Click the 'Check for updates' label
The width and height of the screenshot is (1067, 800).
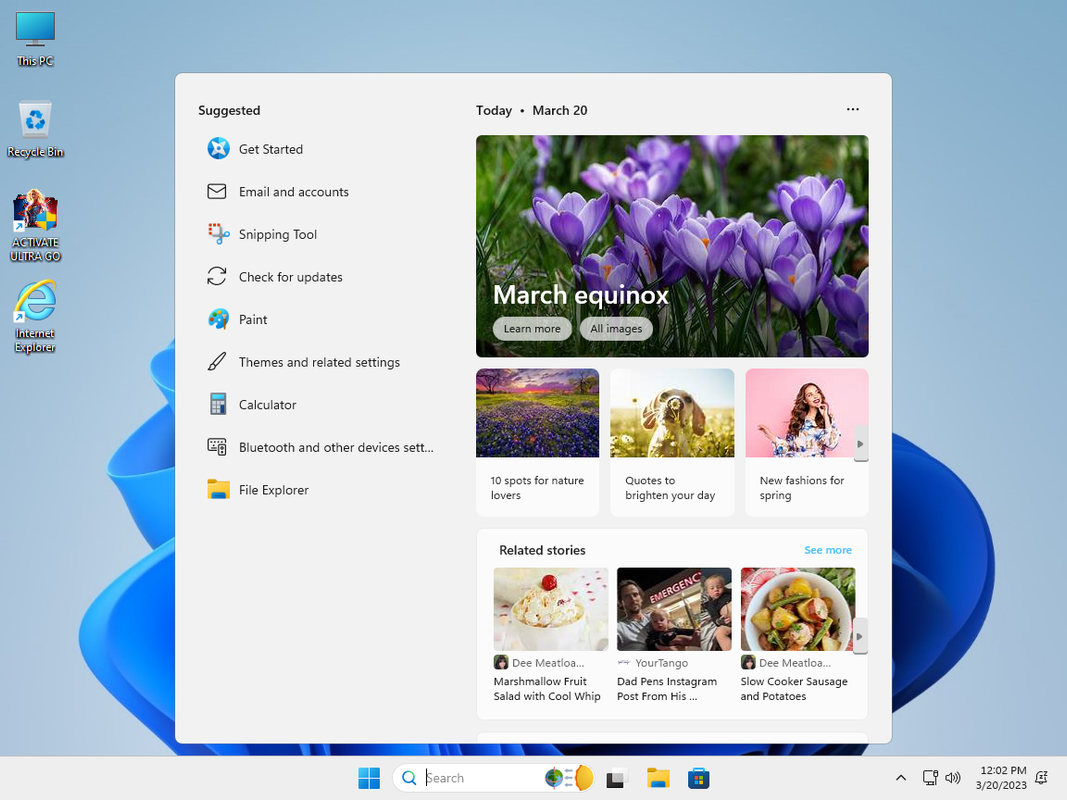click(x=291, y=277)
